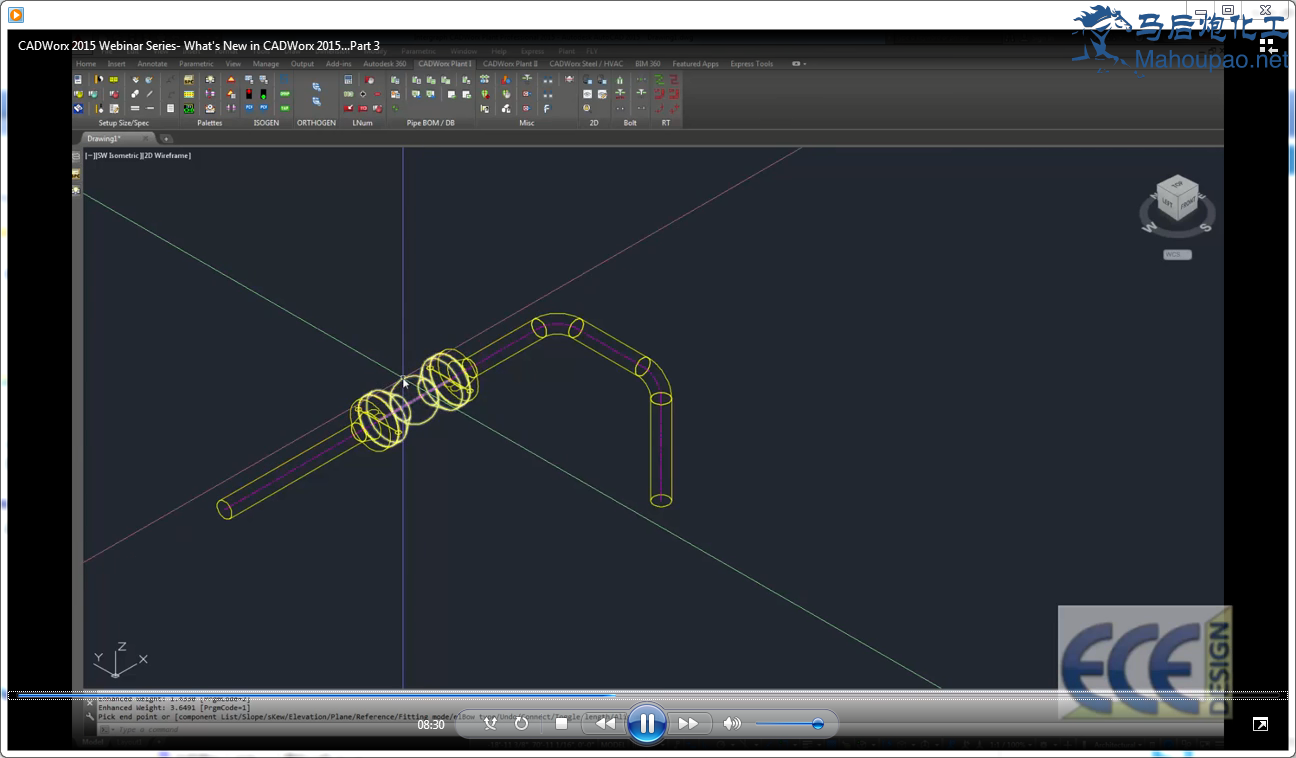Click the video seek bar

tap(647, 694)
